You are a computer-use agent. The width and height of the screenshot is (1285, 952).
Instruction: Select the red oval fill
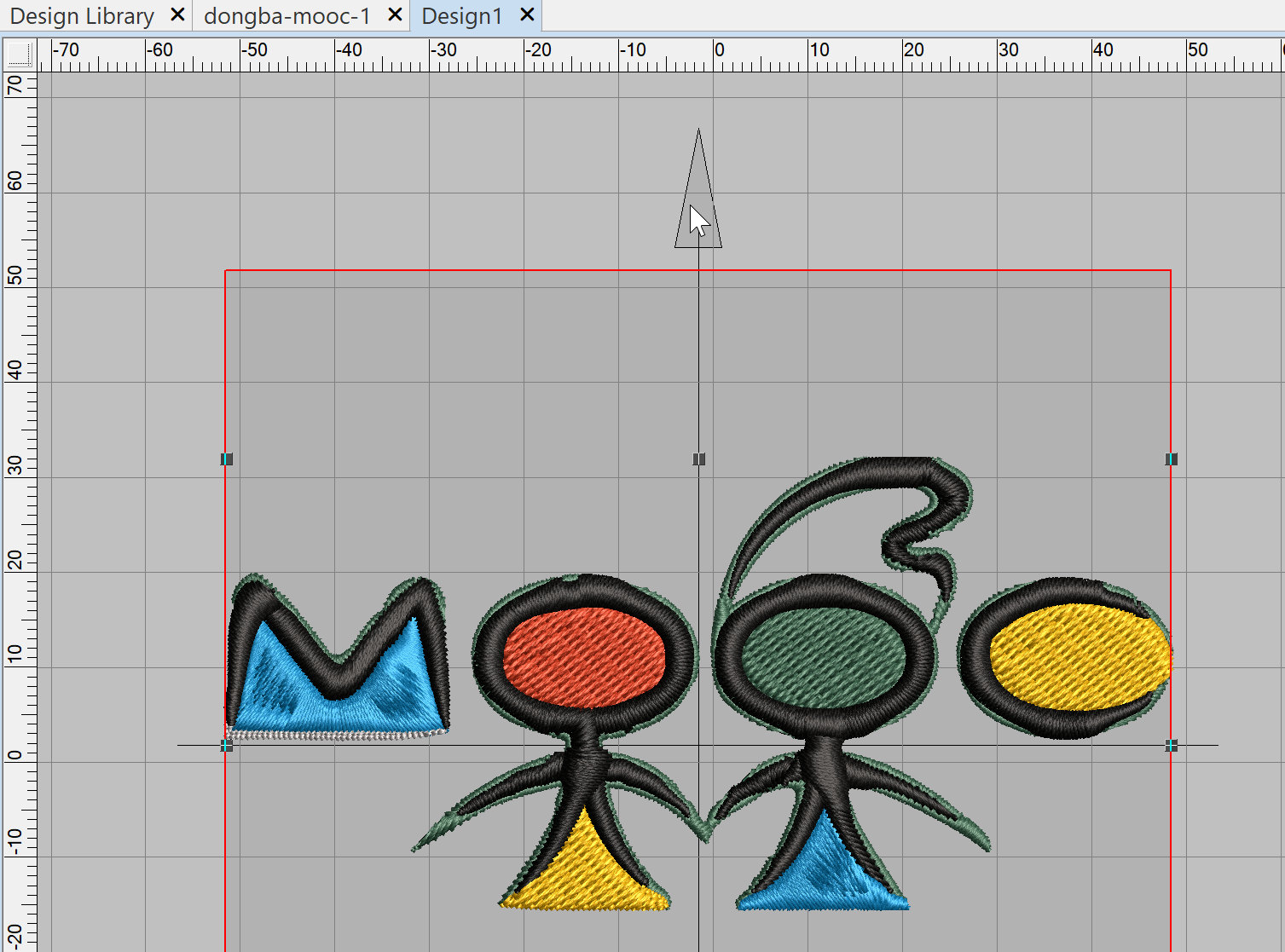(584, 656)
